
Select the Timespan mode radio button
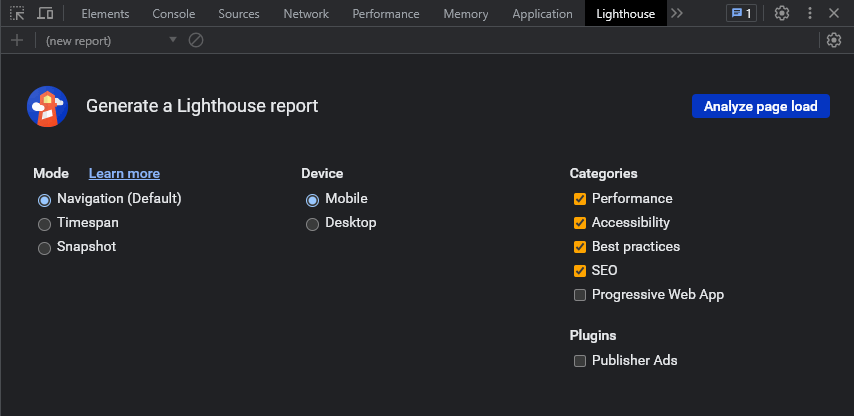[44, 223]
